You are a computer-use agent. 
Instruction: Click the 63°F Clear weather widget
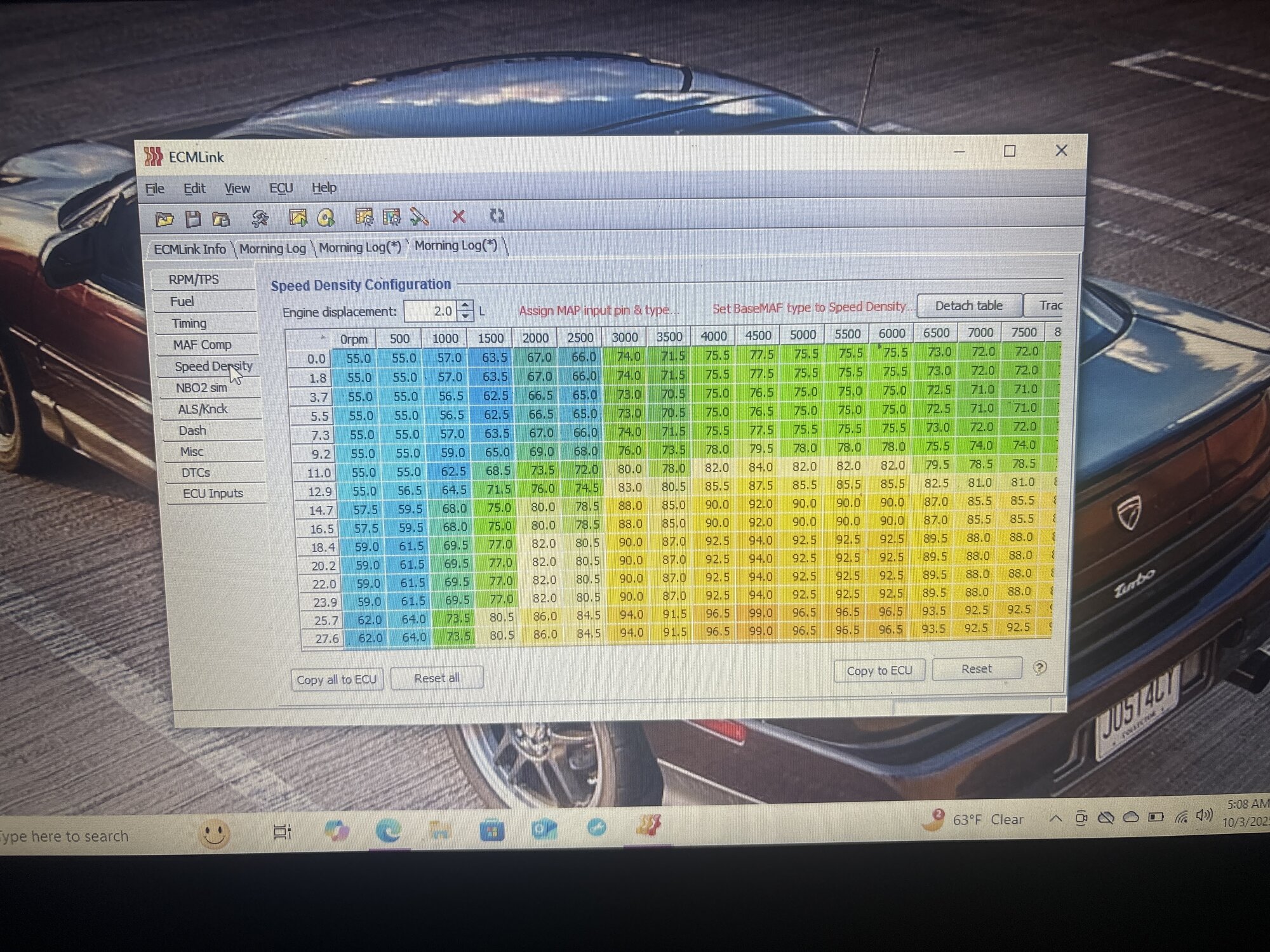(x=975, y=819)
